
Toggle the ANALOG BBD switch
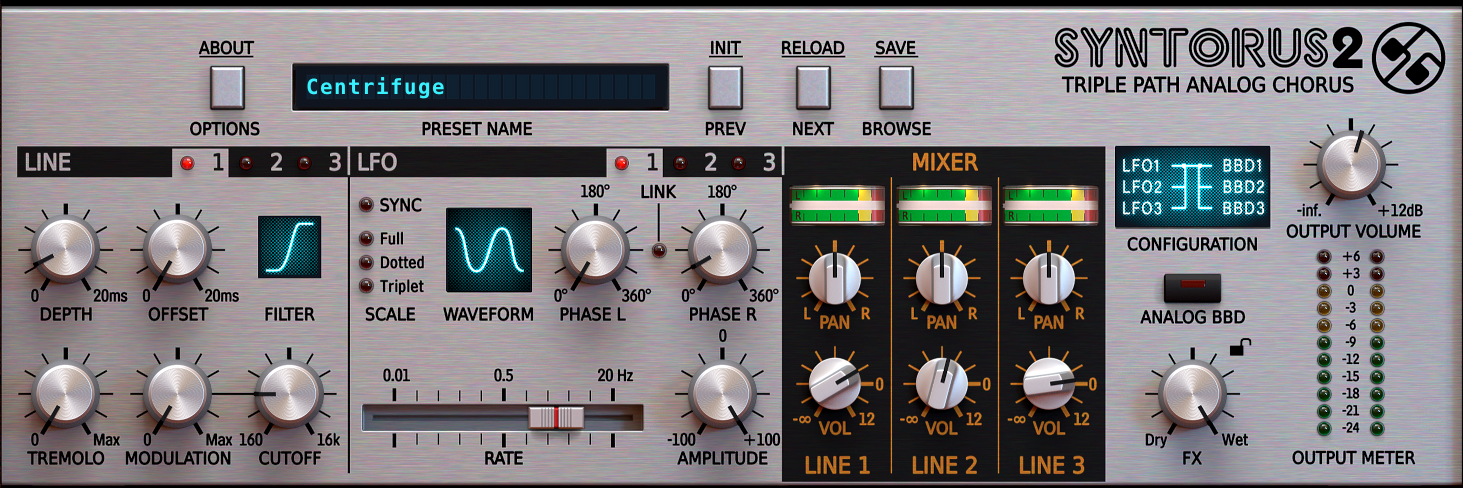point(1193,287)
